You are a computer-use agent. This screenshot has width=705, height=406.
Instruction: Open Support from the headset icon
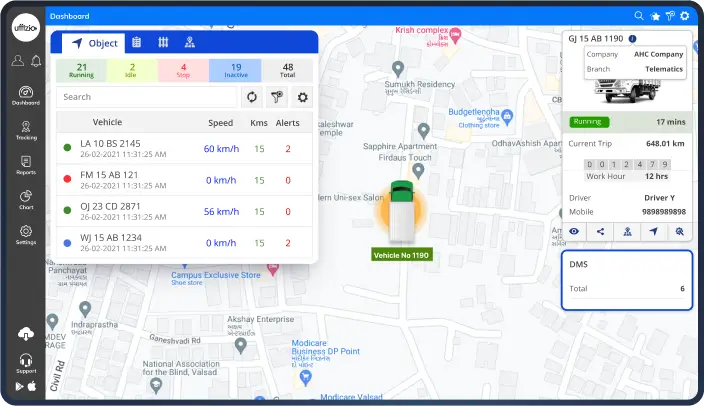26,361
